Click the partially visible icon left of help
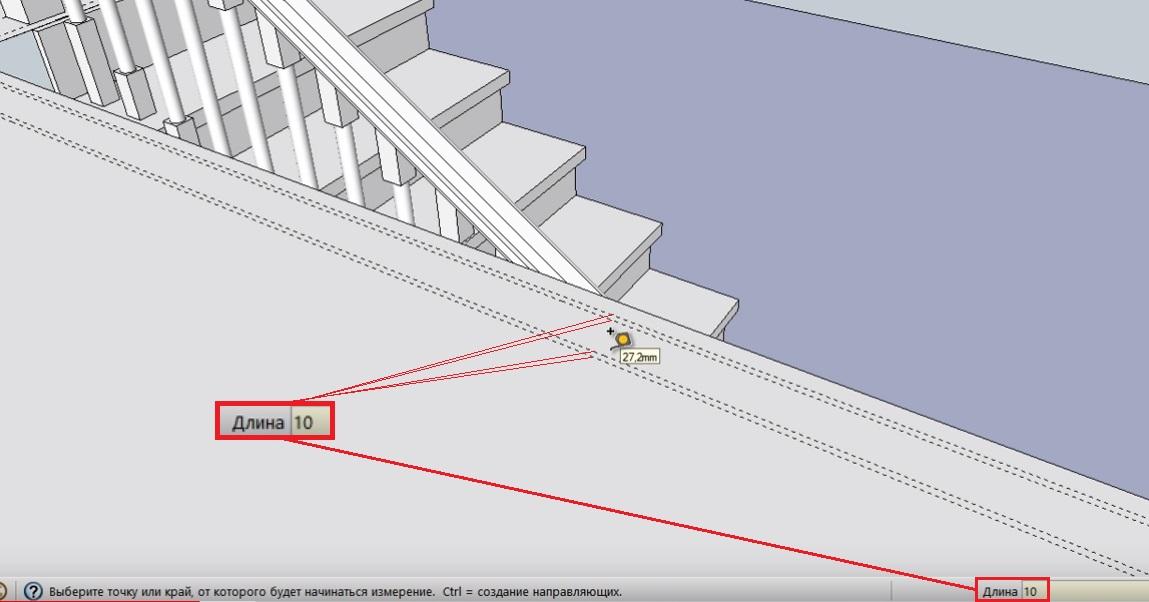Screen dimensions: 1149x602 point(3,591)
